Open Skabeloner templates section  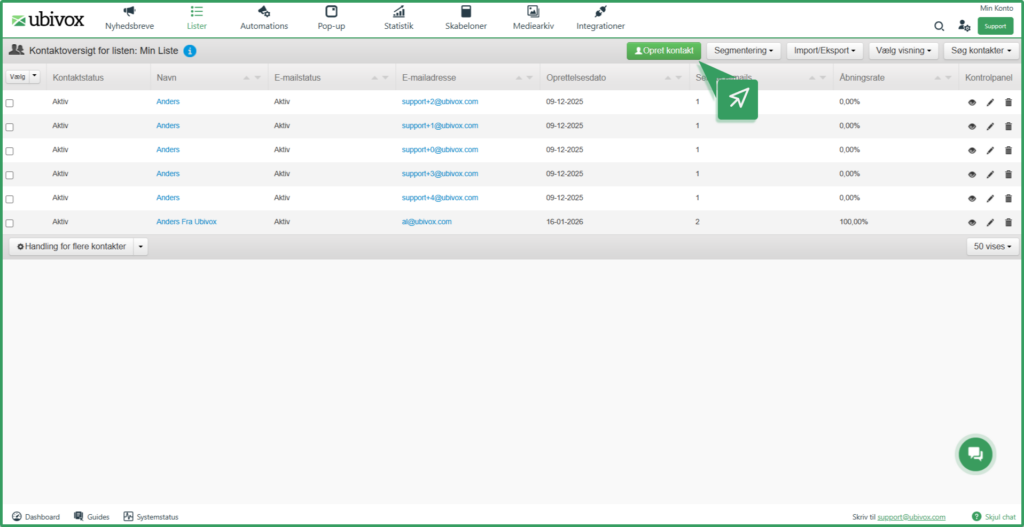click(x=466, y=18)
